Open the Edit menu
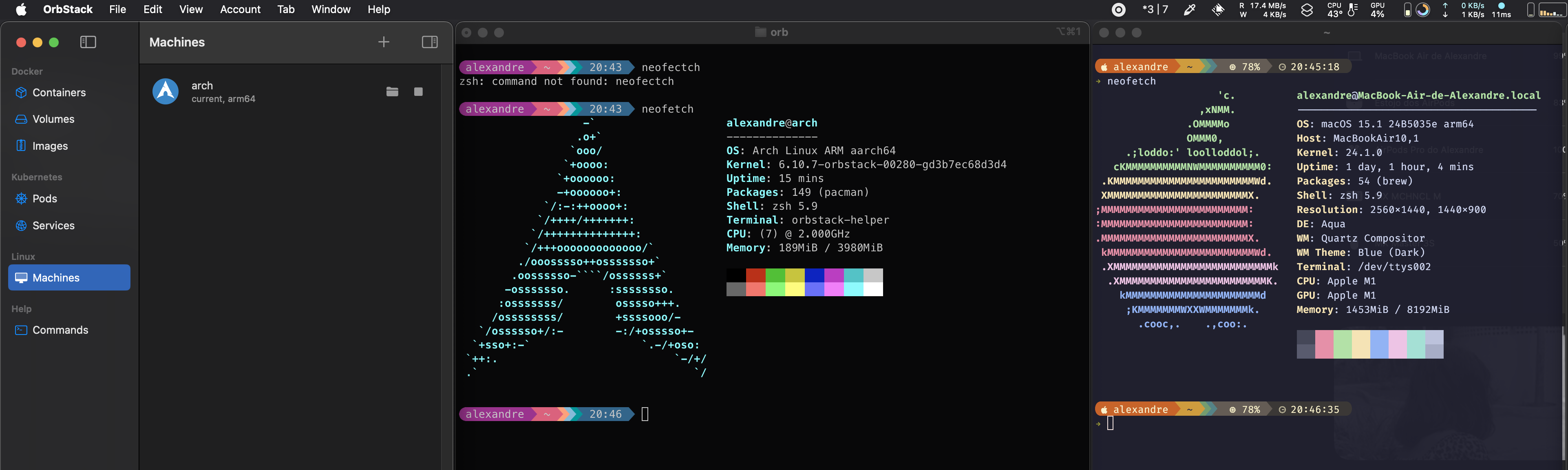The width and height of the screenshot is (1568, 470). click(x=152, y=9)
